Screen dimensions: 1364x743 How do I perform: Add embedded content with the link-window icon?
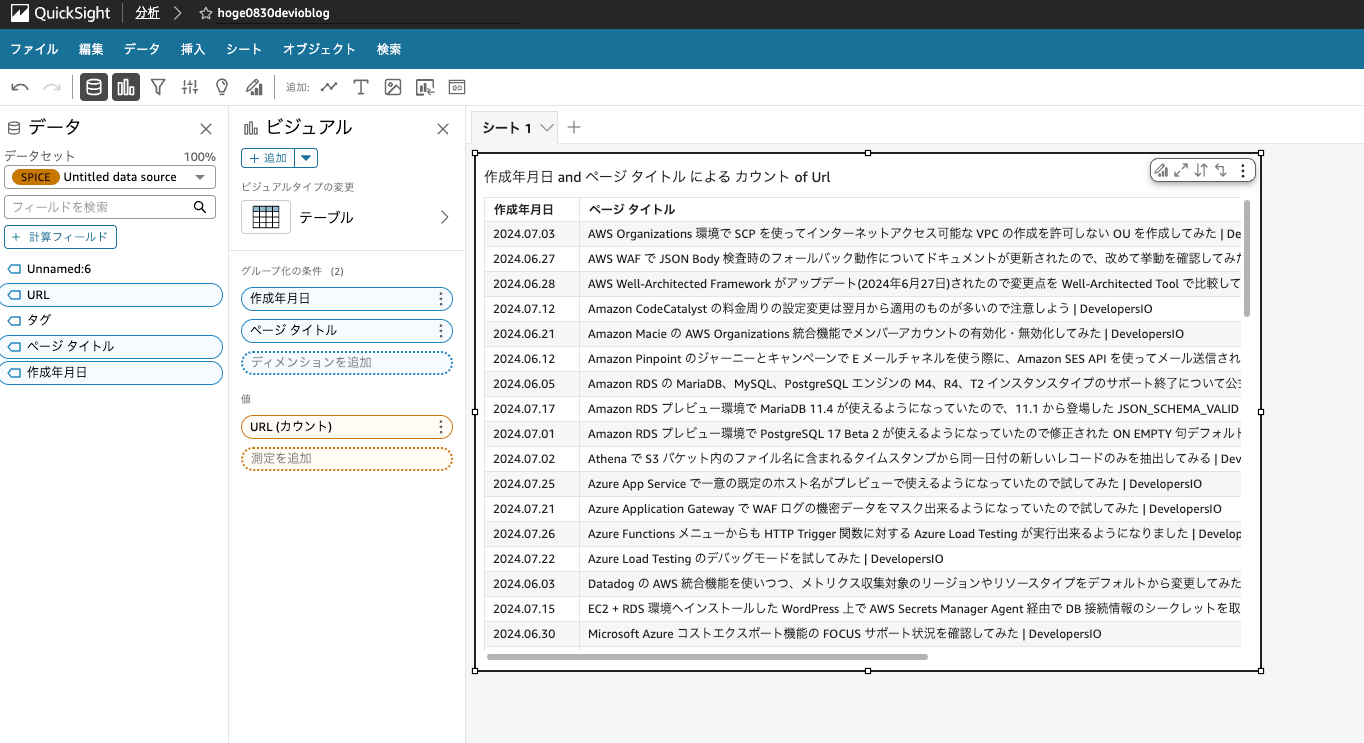[457, 87]
